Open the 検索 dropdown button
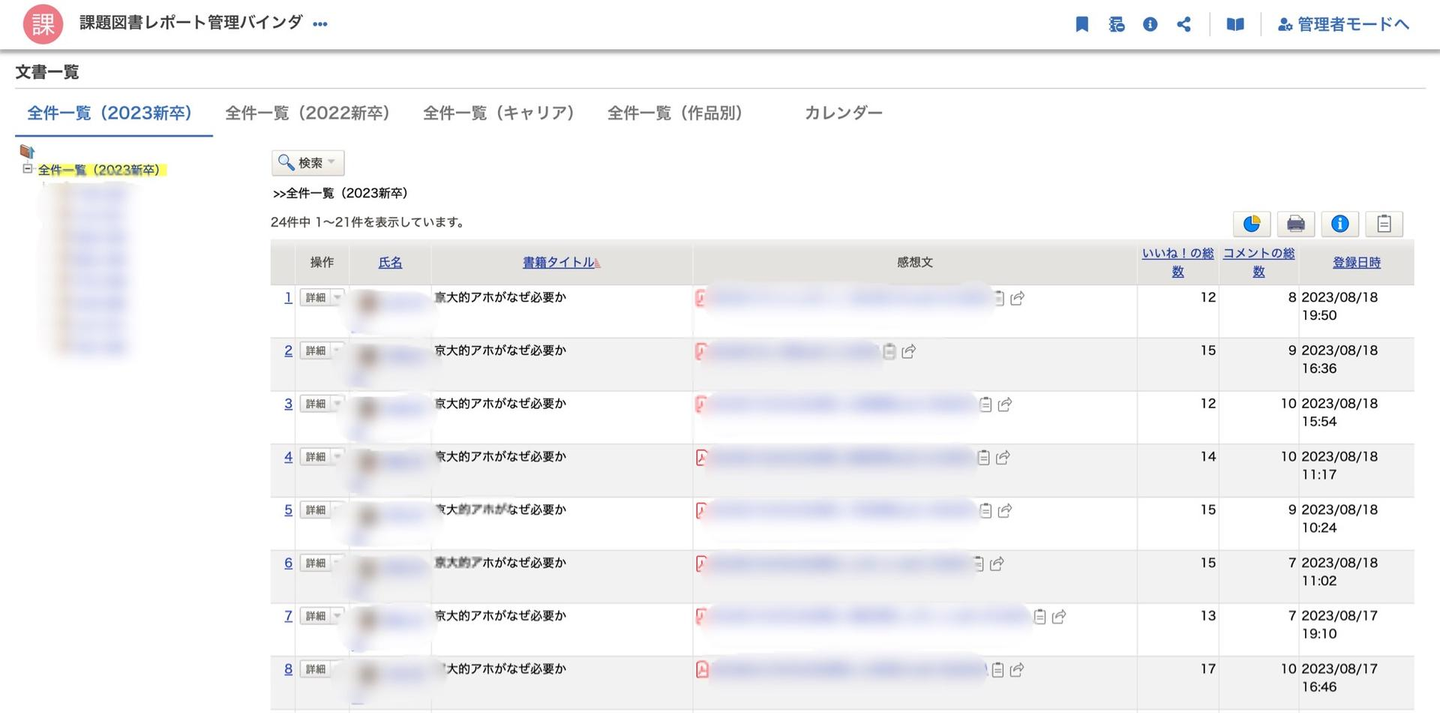1440x713 pixels. click(x=308, y=163)
